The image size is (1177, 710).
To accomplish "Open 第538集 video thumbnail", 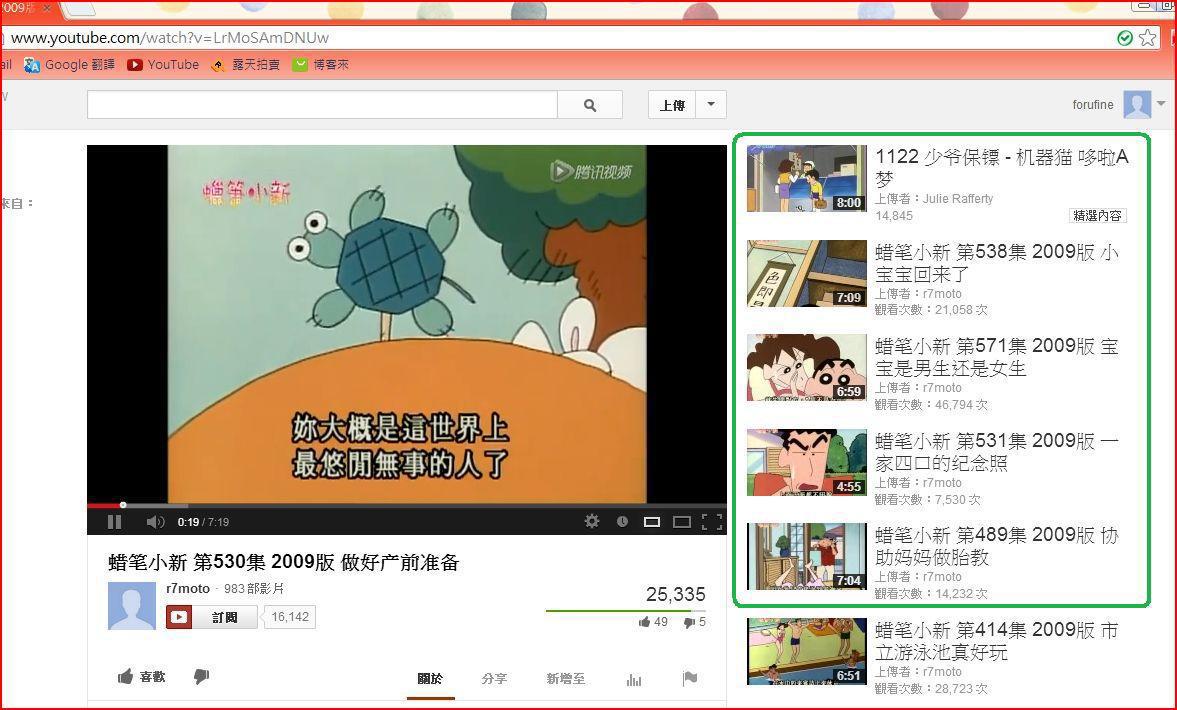I will pyautogui.click(x=807, y=273).
